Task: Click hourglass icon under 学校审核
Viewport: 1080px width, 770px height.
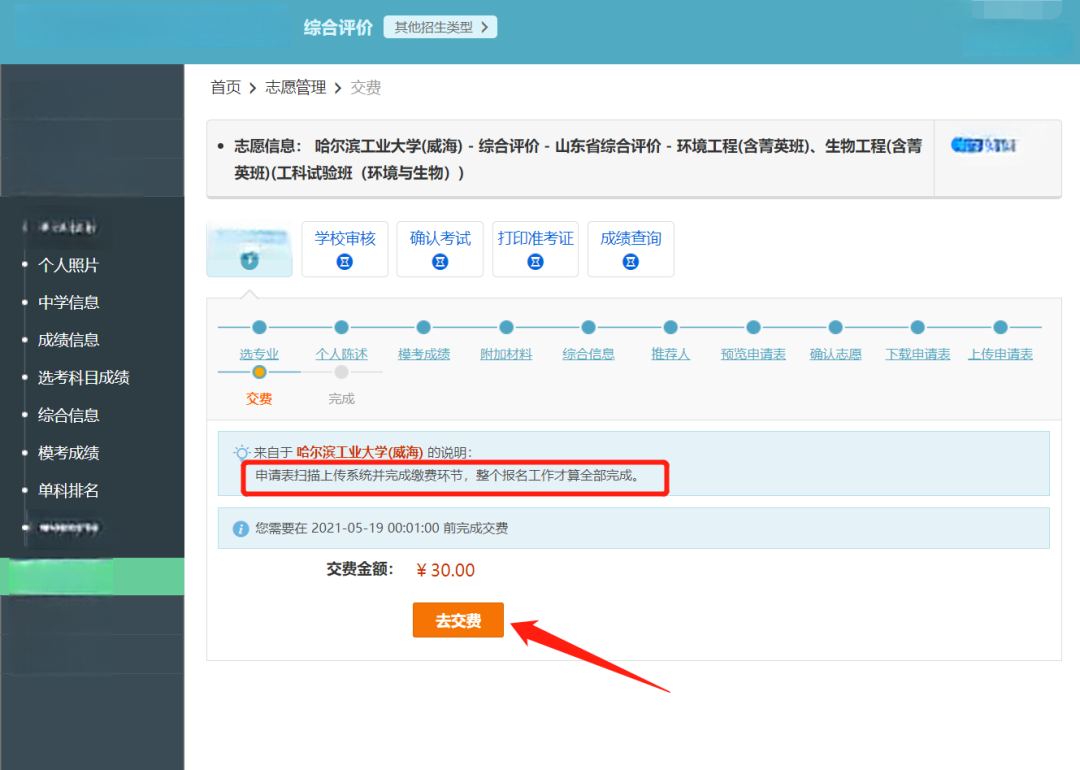Action: (x=344, y=262)
